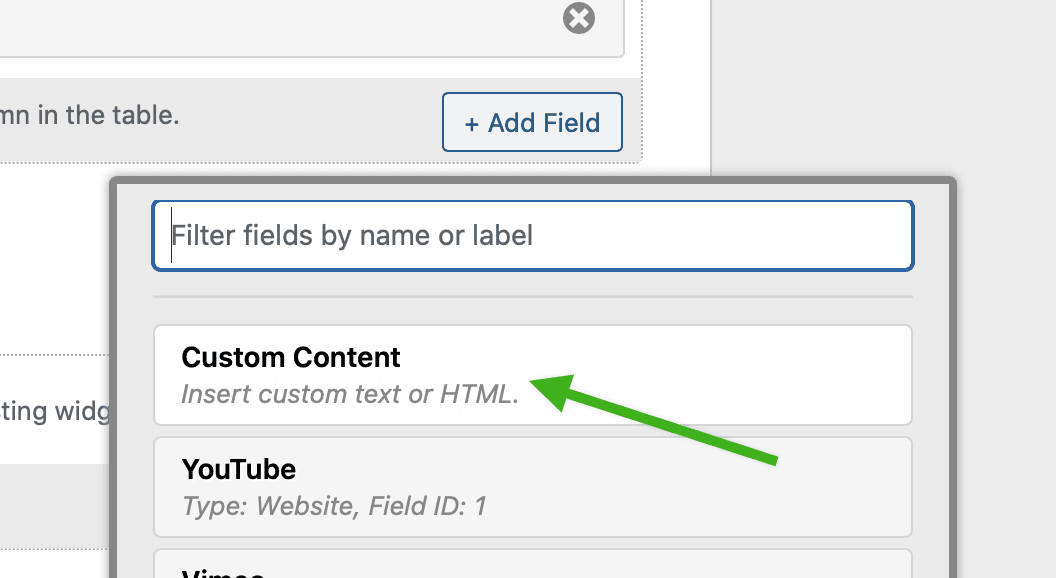Select the partially visible Vimeo option
The height and width of the screenshot is (578, 1056).
pyautogui.click(x=532, y=570)
